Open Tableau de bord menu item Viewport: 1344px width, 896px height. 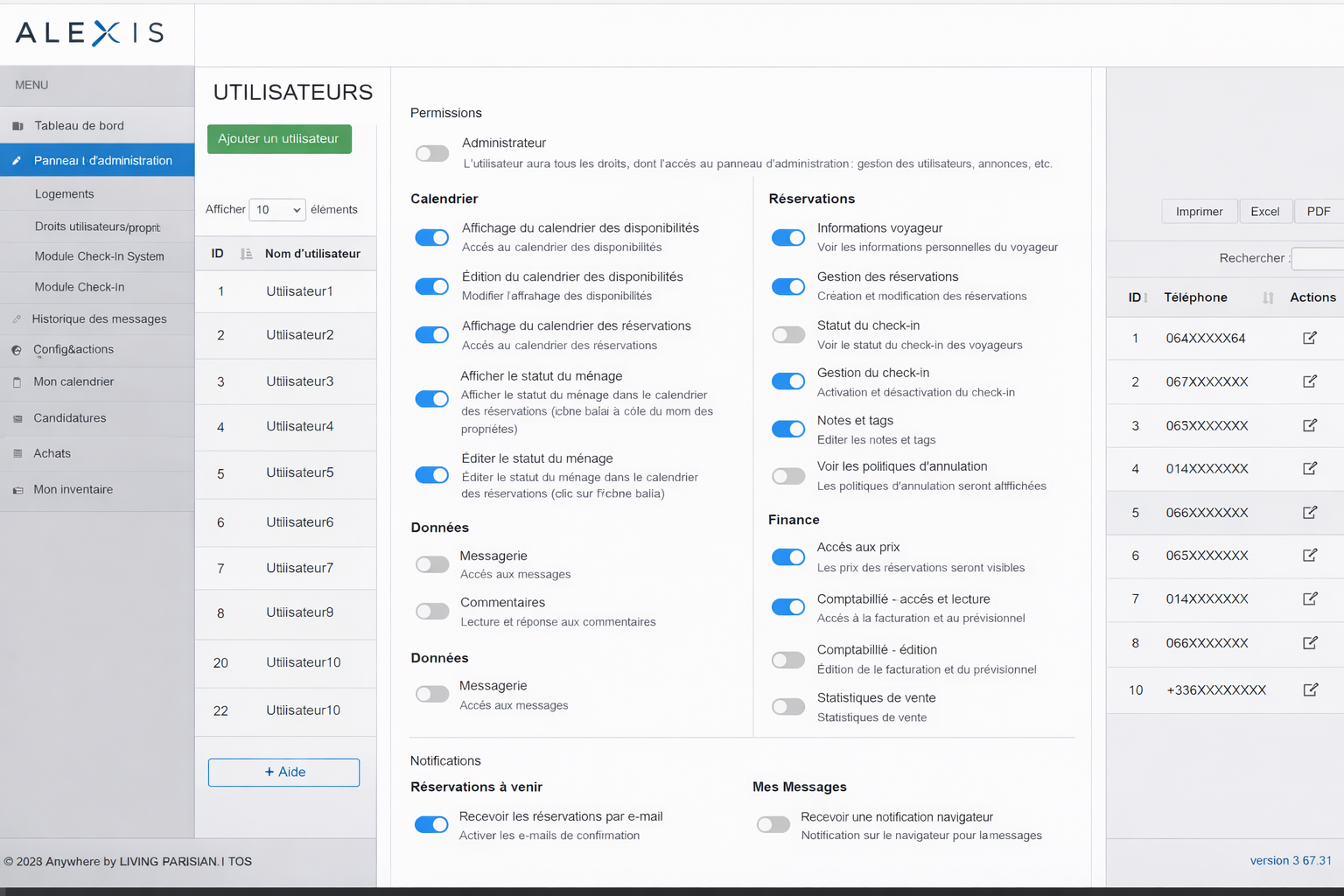point(79,126)
